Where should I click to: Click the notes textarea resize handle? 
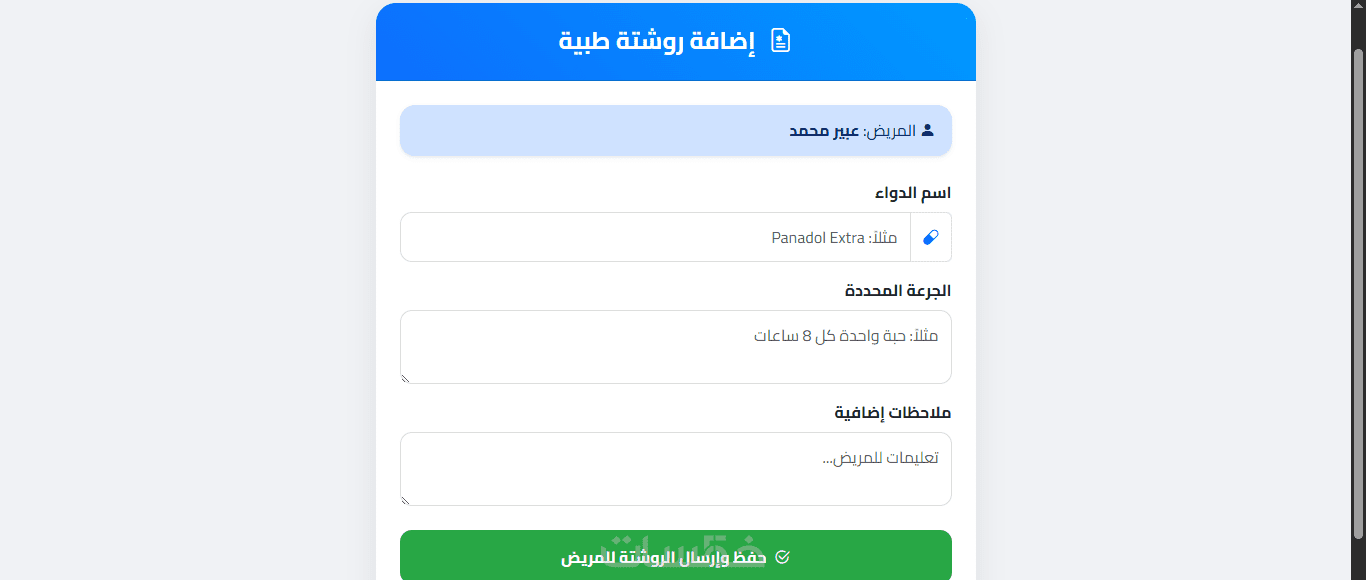click(x=406, y=500)
